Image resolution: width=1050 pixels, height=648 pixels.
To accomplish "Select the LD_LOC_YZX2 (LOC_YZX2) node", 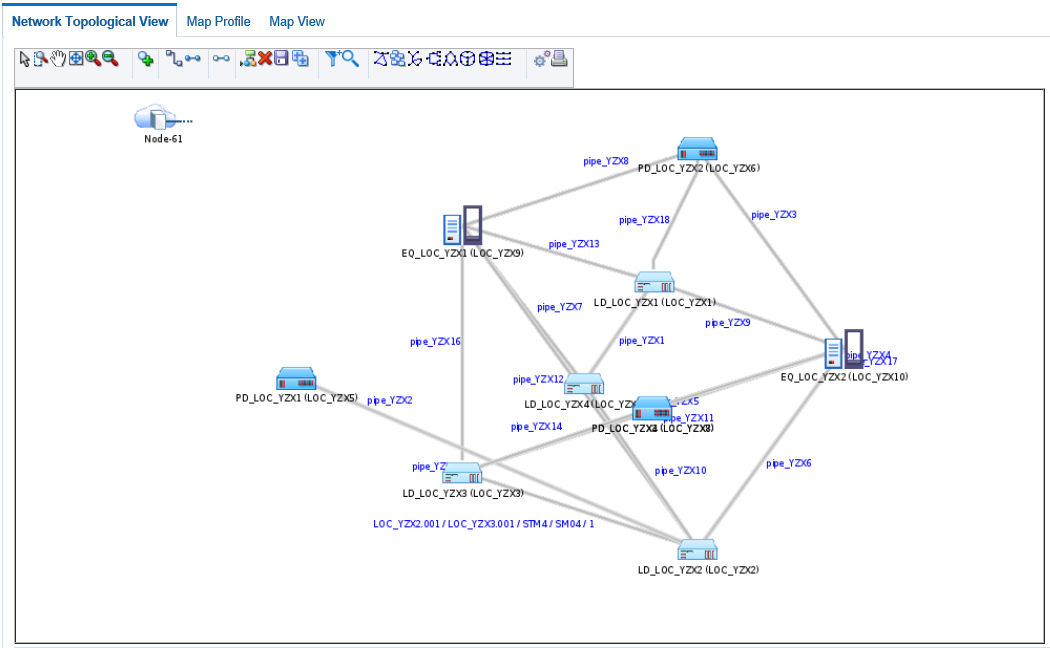I will pos(698,550).
